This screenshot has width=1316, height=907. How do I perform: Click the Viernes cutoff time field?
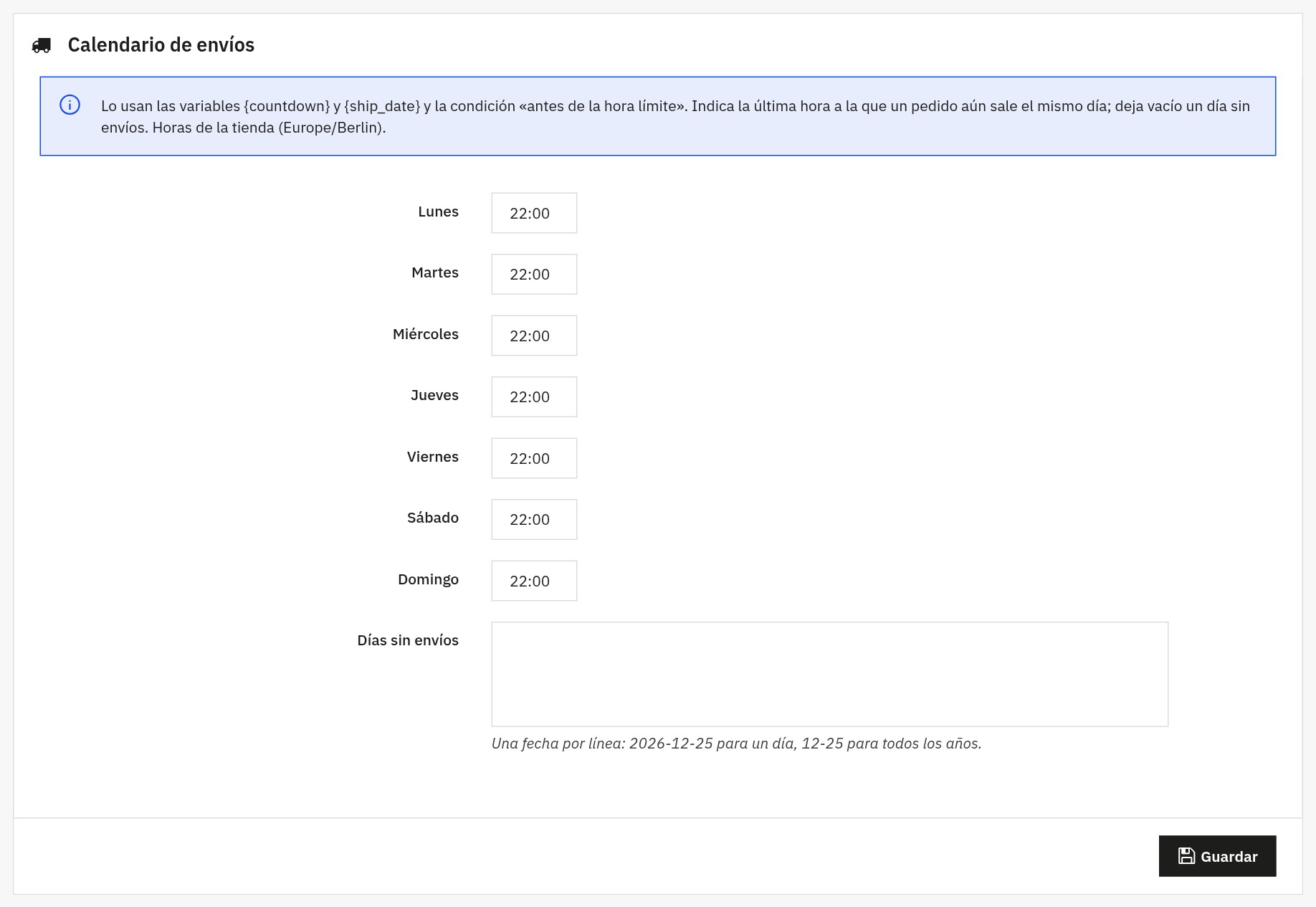coord(534,458)
